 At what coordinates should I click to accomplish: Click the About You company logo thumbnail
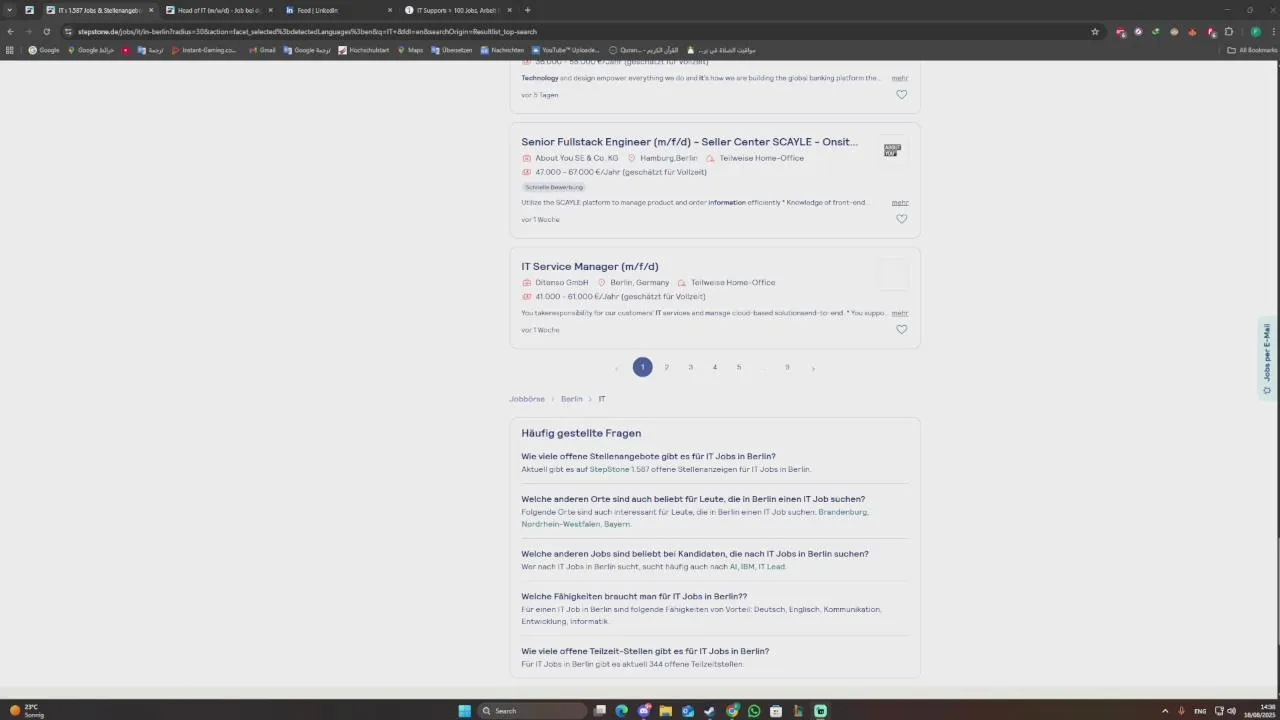(892, 150)
